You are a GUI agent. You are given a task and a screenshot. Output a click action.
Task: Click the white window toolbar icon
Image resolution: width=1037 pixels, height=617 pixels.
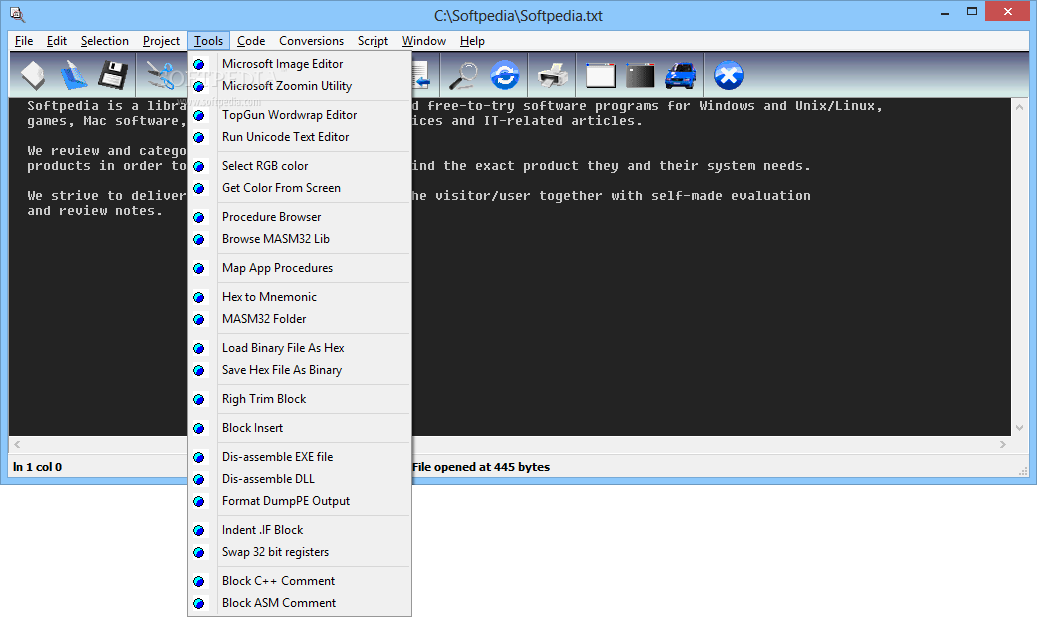point(601,75)
